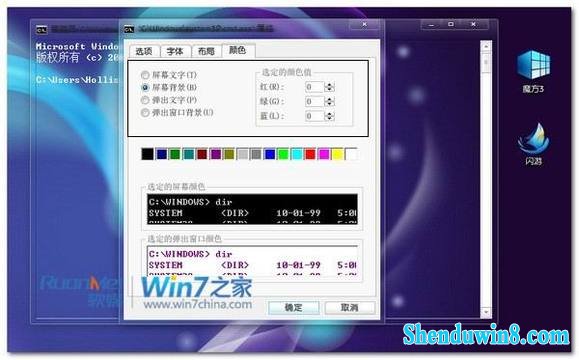The height and width of the screenshot is (360, 579).
Task: Adjust the green (绿) value spinner
Action: pos(329,102)
